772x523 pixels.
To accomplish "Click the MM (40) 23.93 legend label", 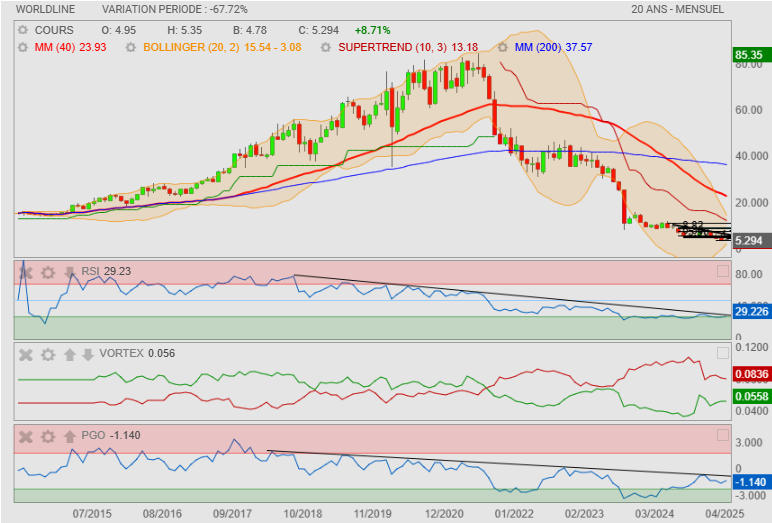I will point(70,47).
